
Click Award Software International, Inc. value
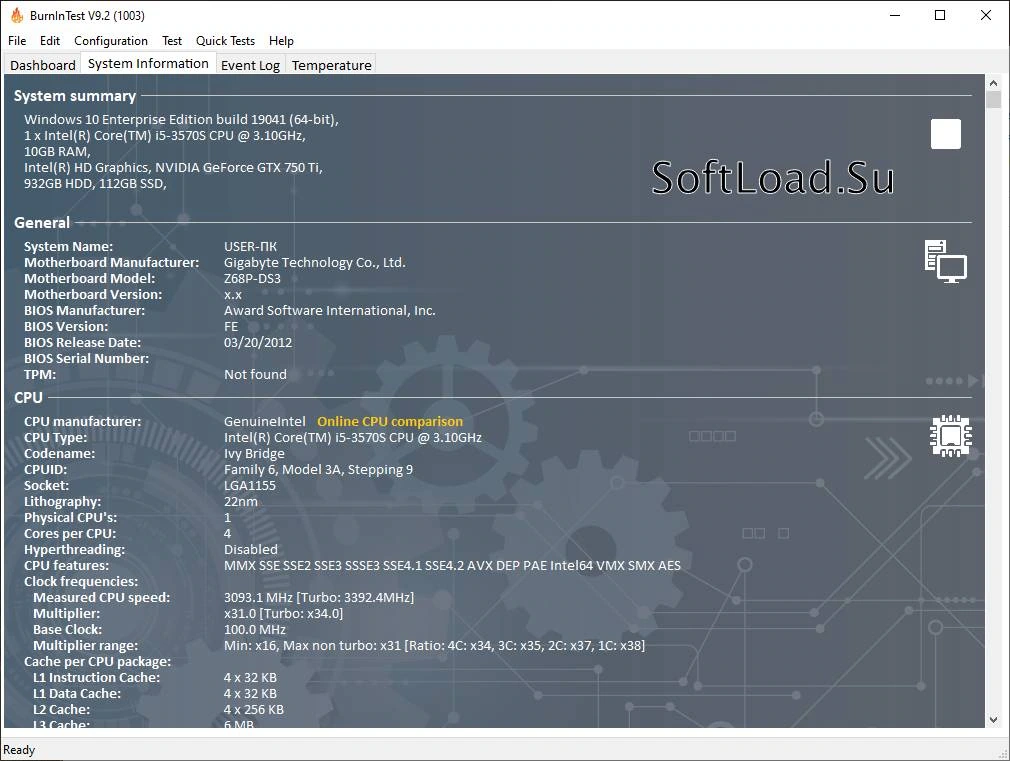(x=330, y=311)
